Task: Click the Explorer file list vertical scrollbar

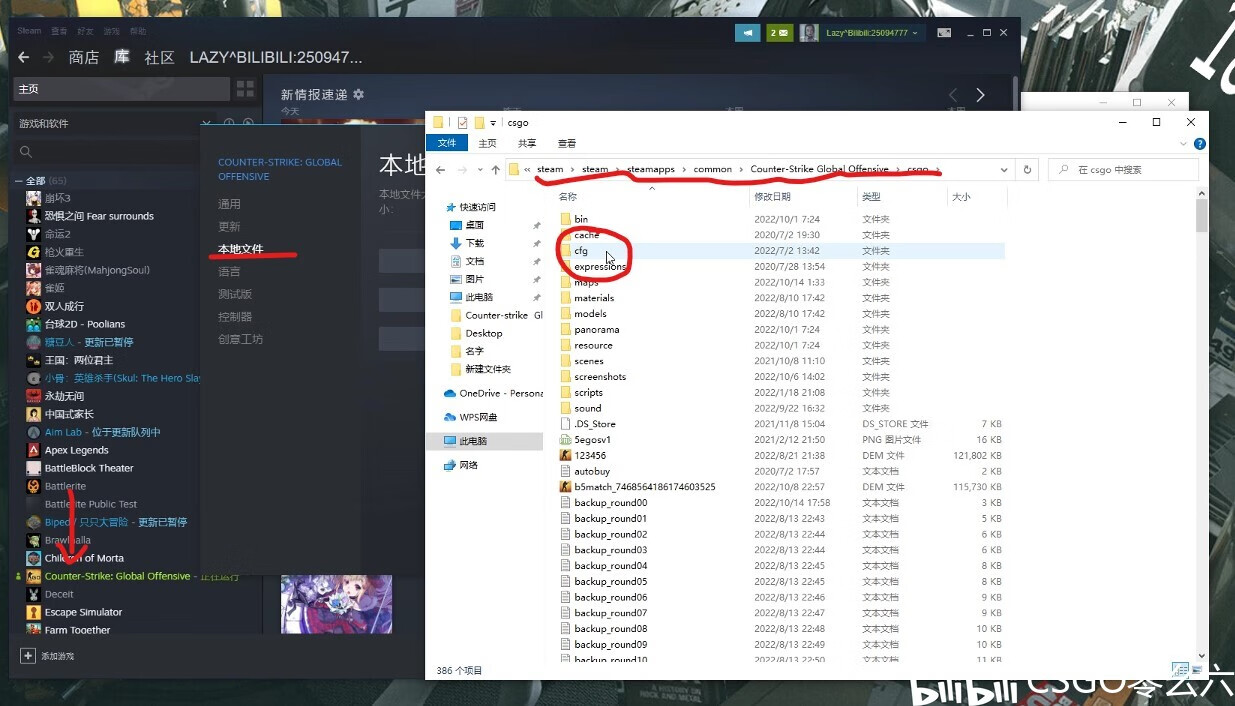Action: pos(1202,216)
